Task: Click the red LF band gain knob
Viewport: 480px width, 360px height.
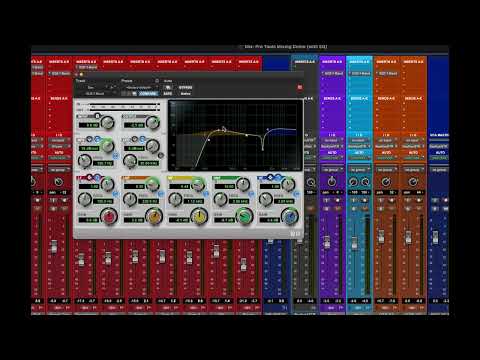Action: pyautogui.click(x=109, y=216)
